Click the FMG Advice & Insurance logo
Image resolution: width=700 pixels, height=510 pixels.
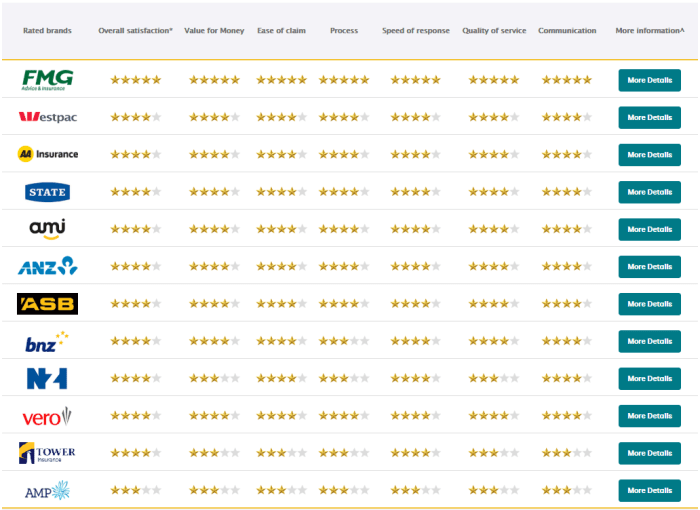[x=47, y=80]
